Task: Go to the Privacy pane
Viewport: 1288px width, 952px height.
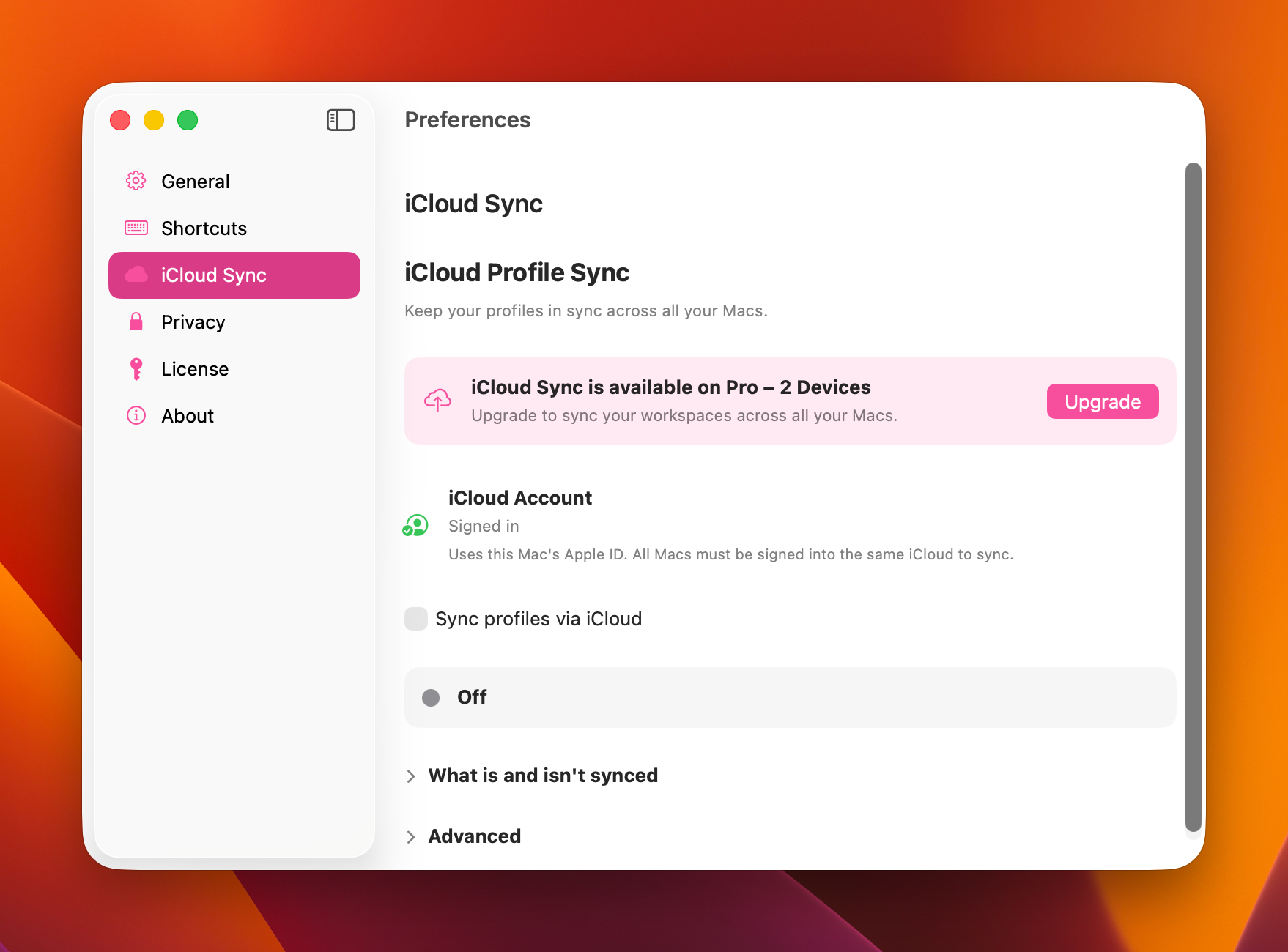Action: 234,321
